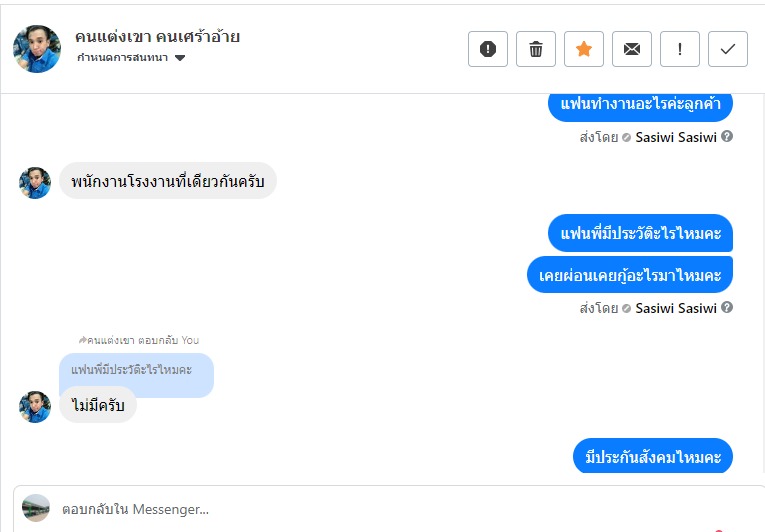Image resolution: width=765 pixels, height=532 pixels.
Task: Mark conversation done with checkmark icon
Action: pos(728,49)
